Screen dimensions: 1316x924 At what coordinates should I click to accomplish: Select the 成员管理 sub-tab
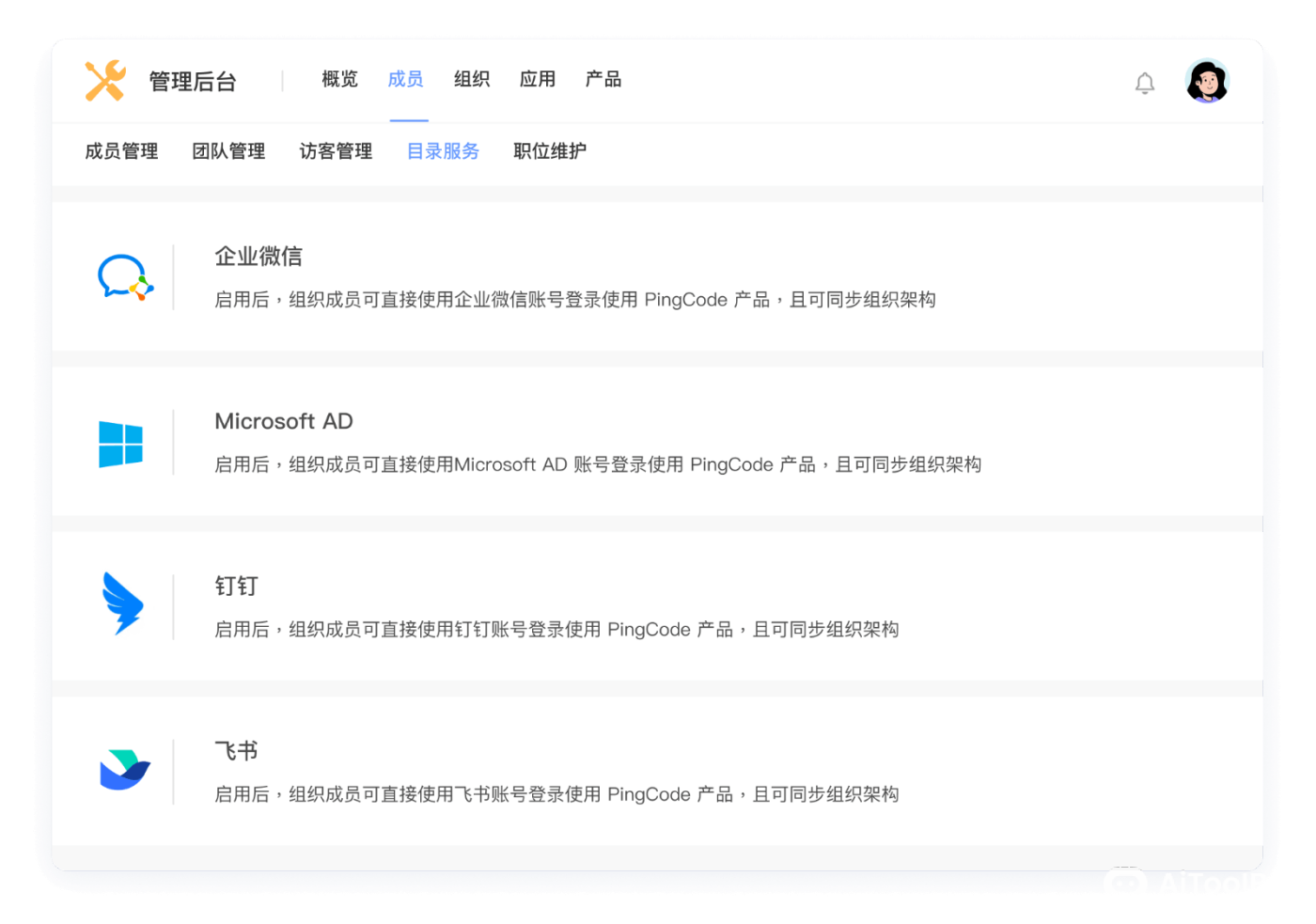pyautogui.click(x=120, y=151)
